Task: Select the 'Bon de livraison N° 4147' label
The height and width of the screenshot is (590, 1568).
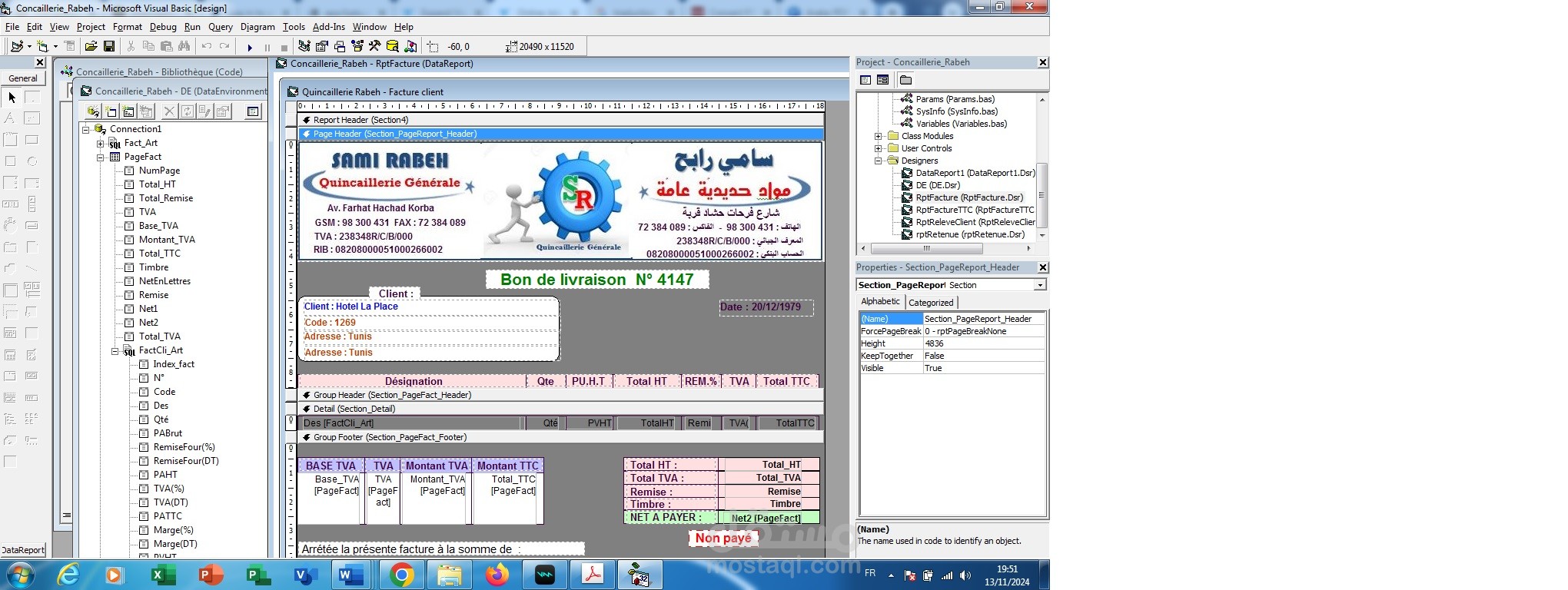Action: tap(597, 280)
